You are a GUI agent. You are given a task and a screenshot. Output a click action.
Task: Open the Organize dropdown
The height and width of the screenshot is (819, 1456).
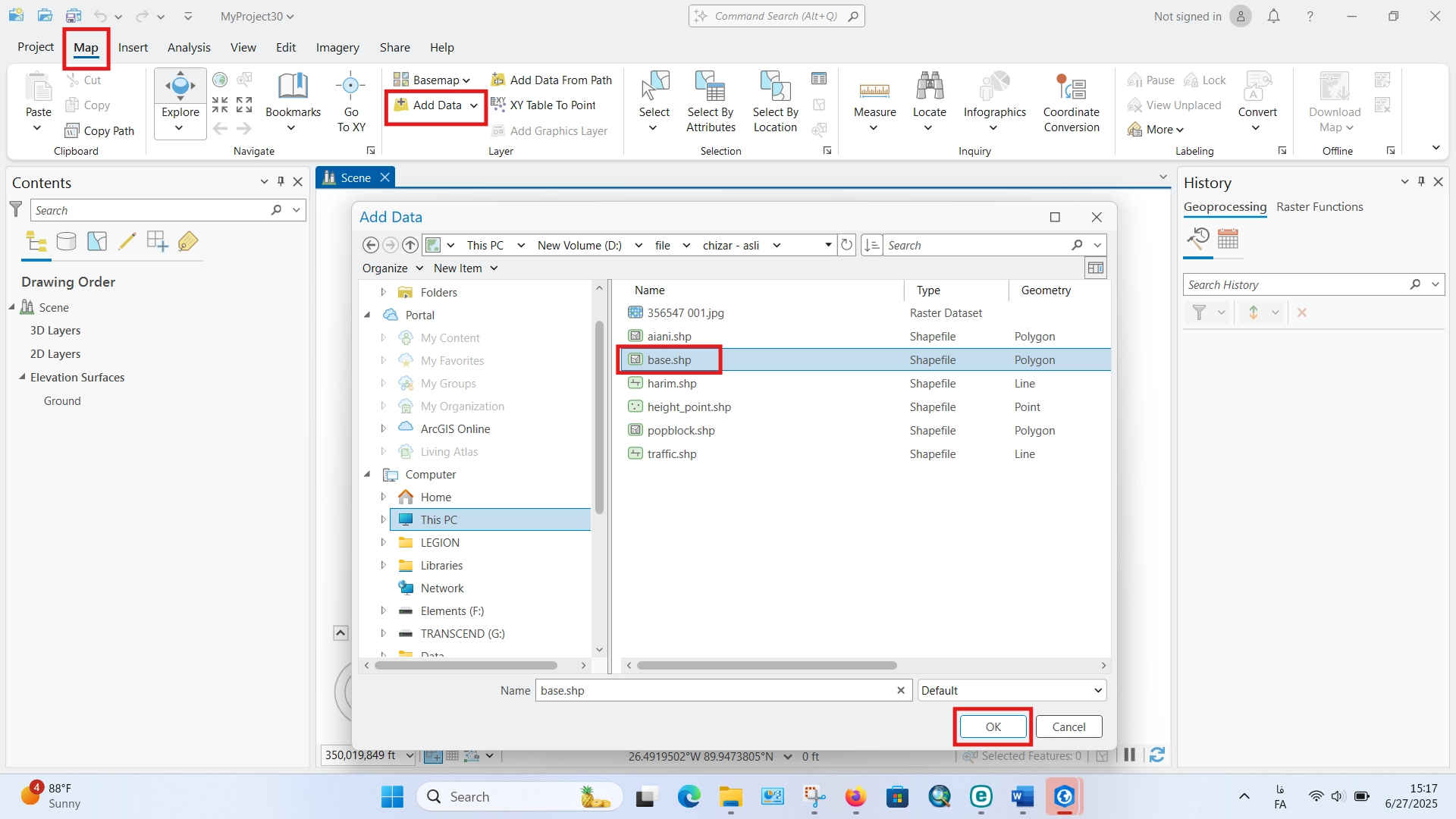tap(392, 268)
